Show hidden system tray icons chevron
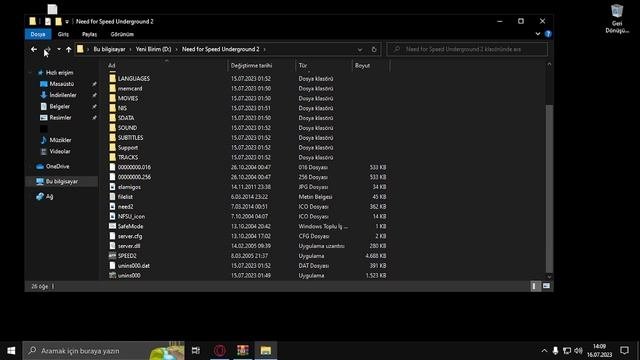This screenshot has width=640, height=360. coord(544,351)
